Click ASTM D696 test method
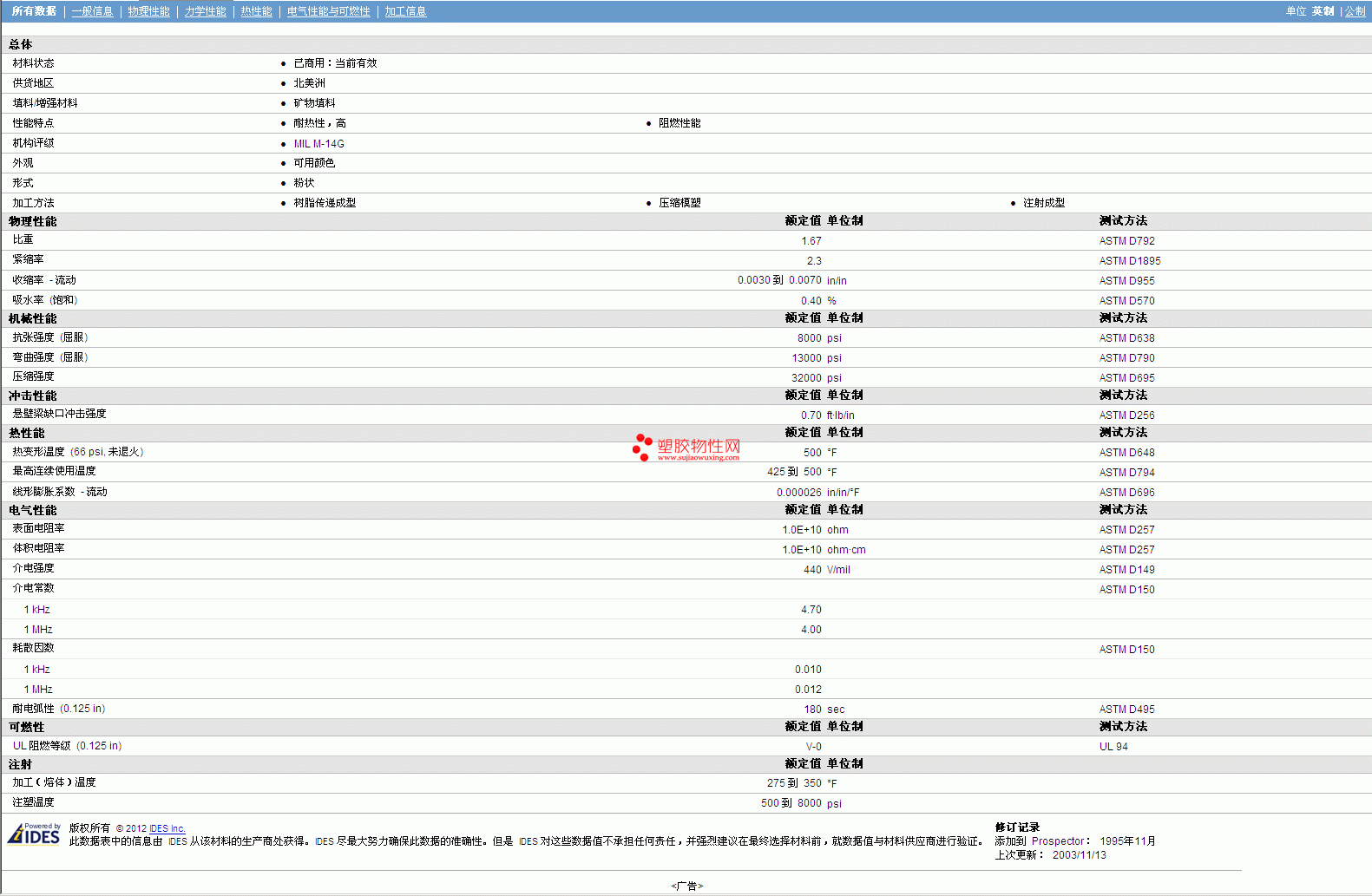 click(1126, 493)
